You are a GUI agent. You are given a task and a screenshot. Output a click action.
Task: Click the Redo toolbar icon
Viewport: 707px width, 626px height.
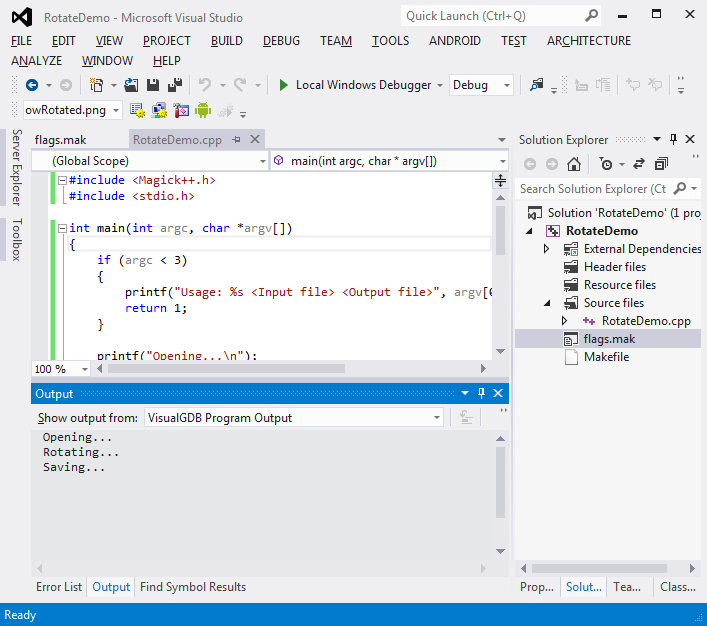(x=240, y=85)
